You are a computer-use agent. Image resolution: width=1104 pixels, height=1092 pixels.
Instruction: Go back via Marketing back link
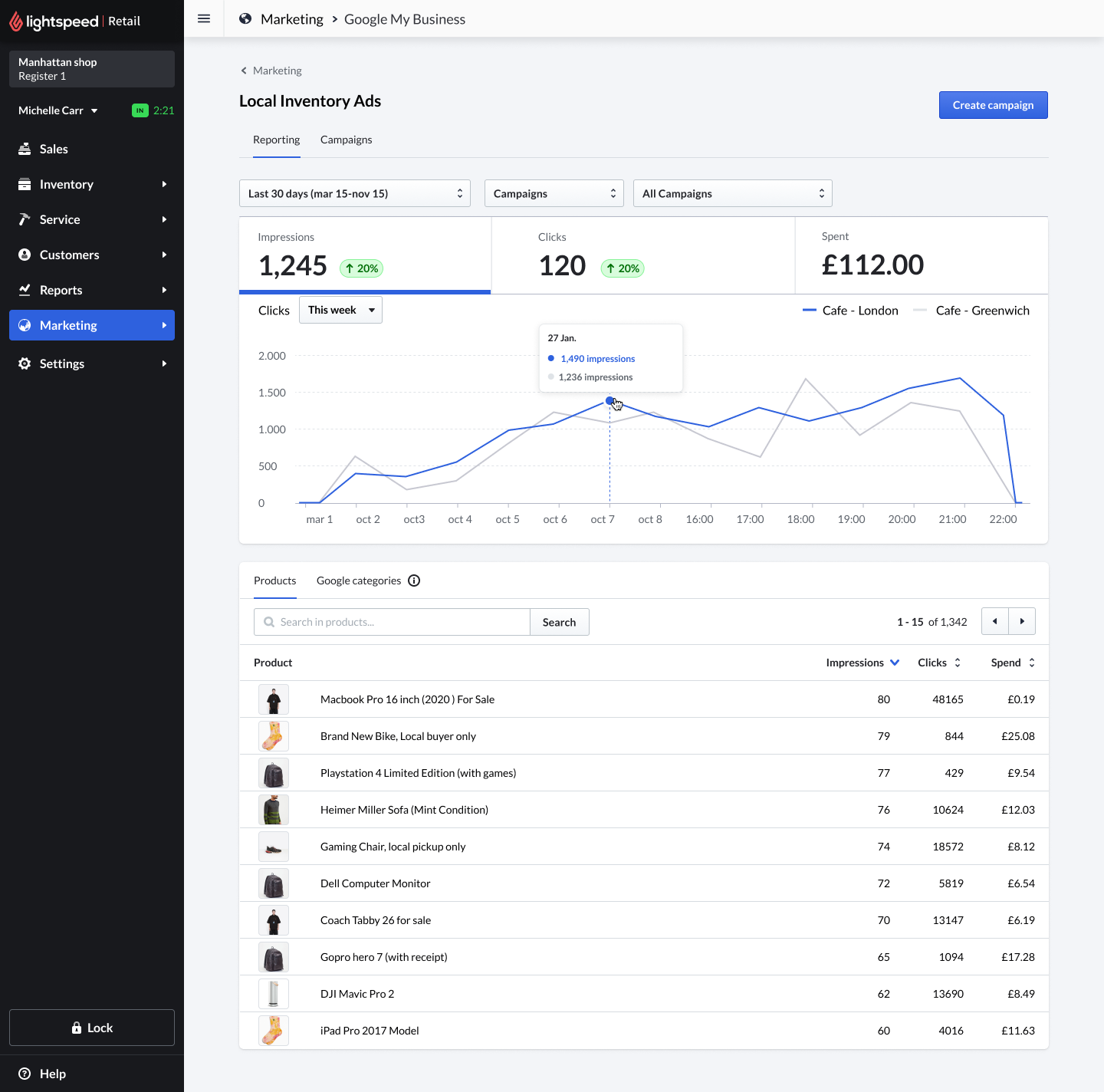point(271,71)
